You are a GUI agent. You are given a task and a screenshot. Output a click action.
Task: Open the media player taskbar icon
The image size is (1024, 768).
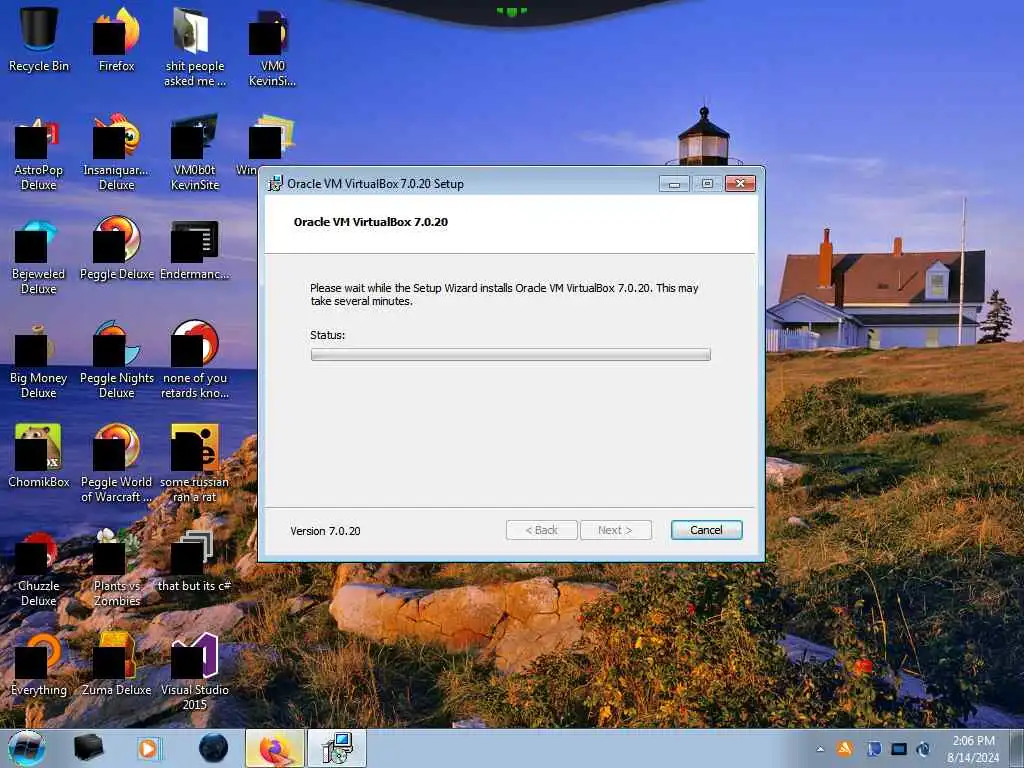point(148,748)
